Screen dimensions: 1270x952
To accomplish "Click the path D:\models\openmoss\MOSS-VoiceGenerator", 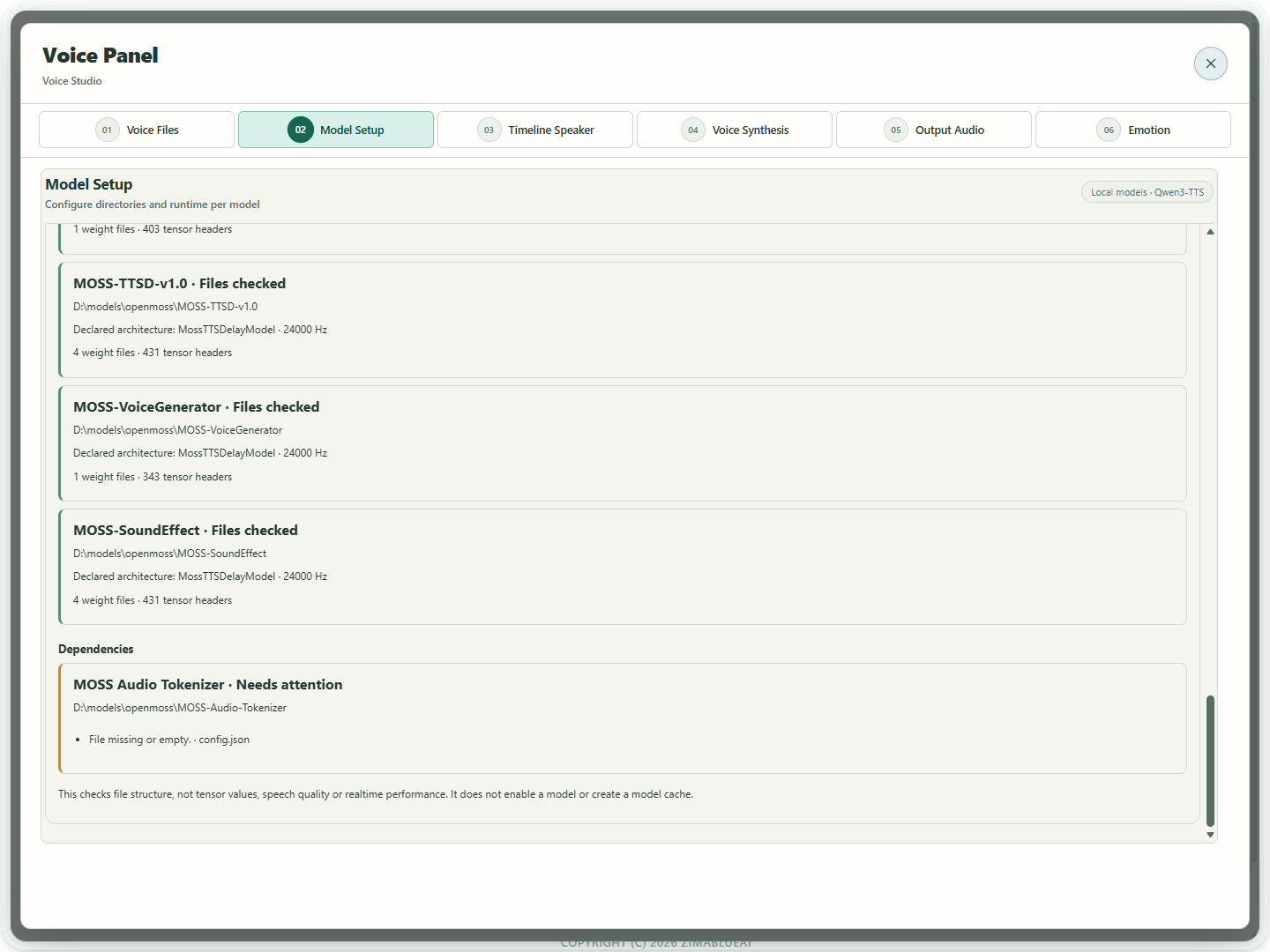I will tap(177, 430).
